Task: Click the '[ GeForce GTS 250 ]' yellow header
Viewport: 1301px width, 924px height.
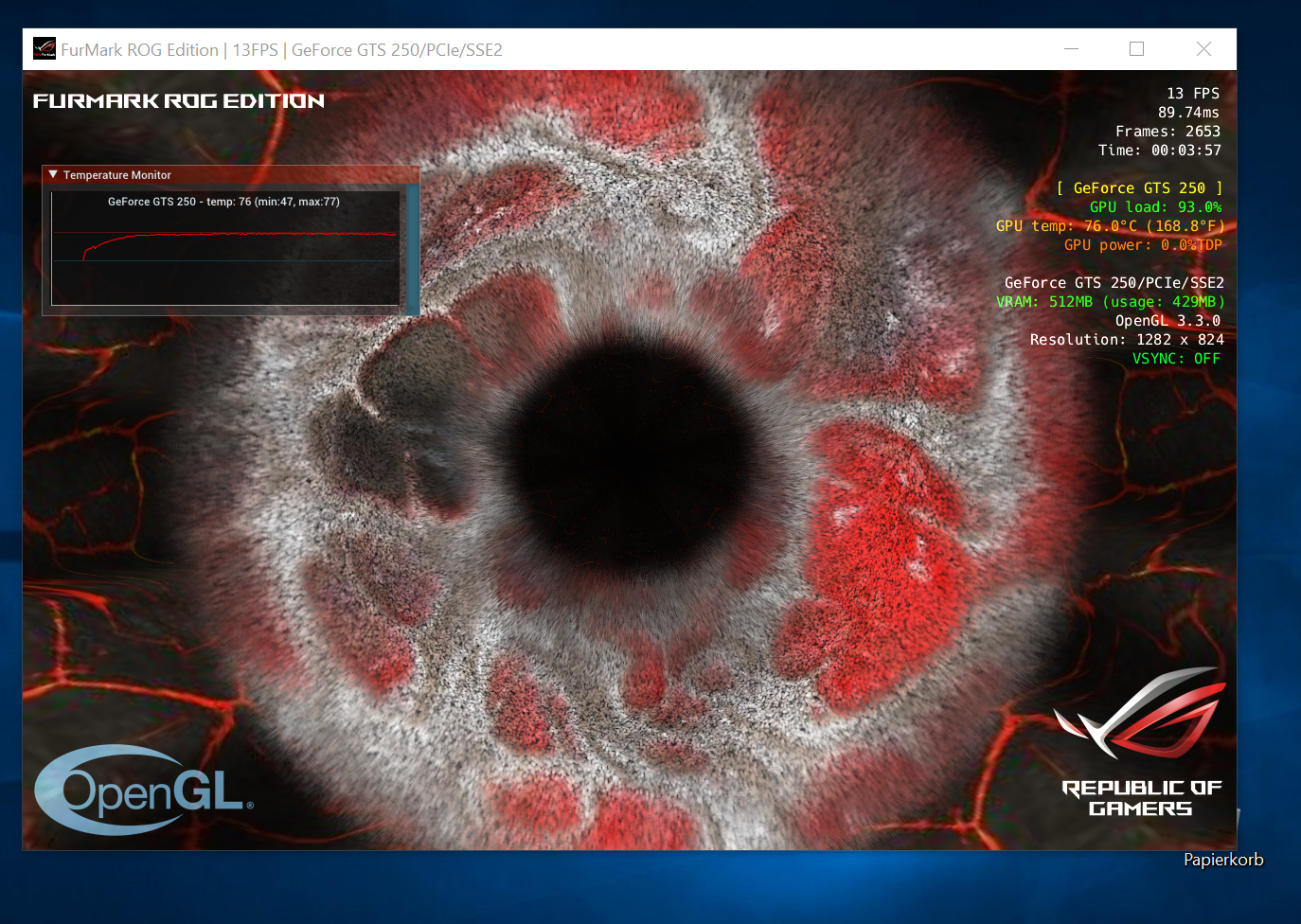Action: pos(1139,188)
